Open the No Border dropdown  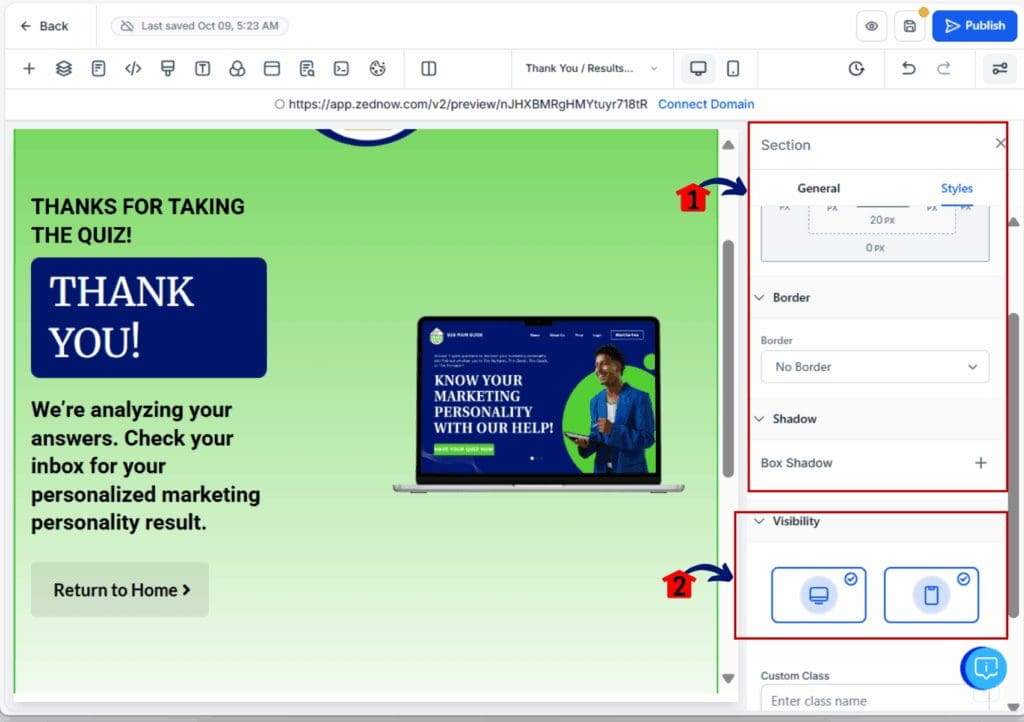(x=874, y=367)
